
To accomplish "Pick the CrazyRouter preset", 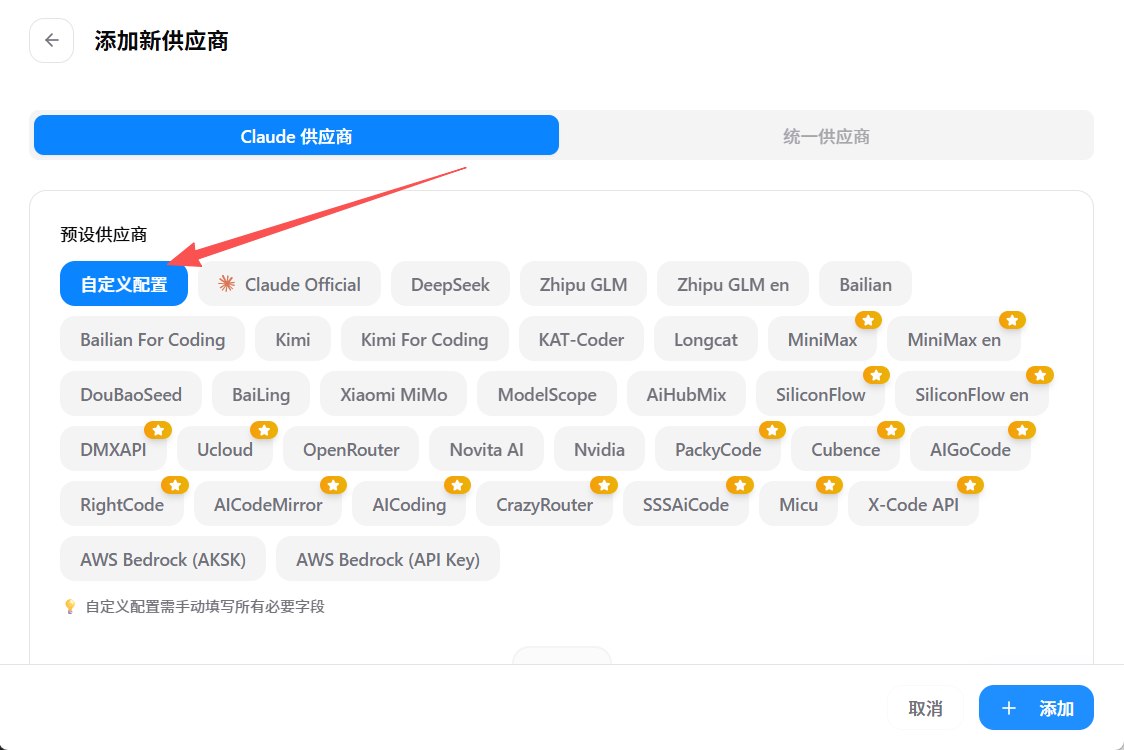I will [x=544, y=505].
